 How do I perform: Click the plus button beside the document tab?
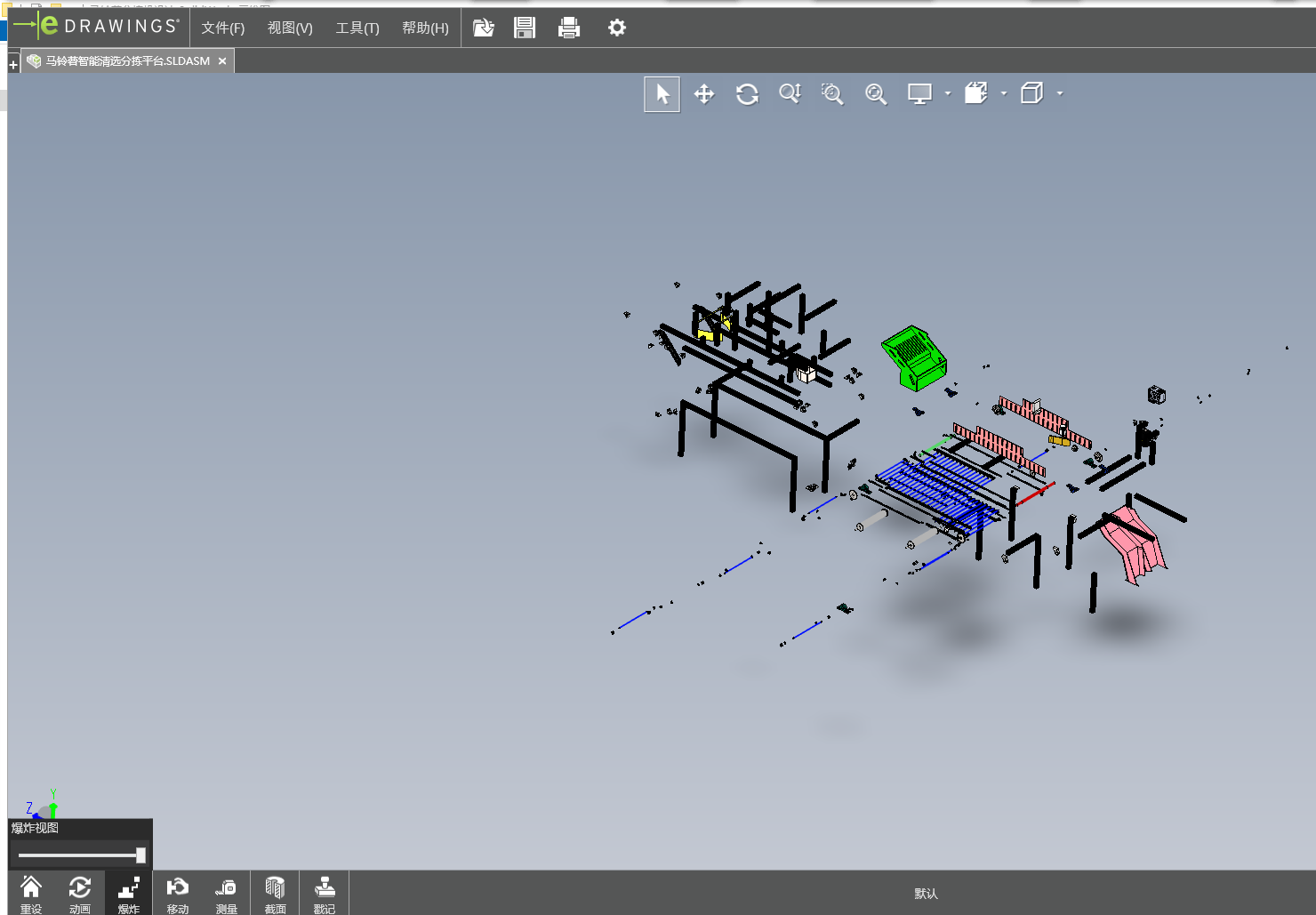tap(13, 65)
